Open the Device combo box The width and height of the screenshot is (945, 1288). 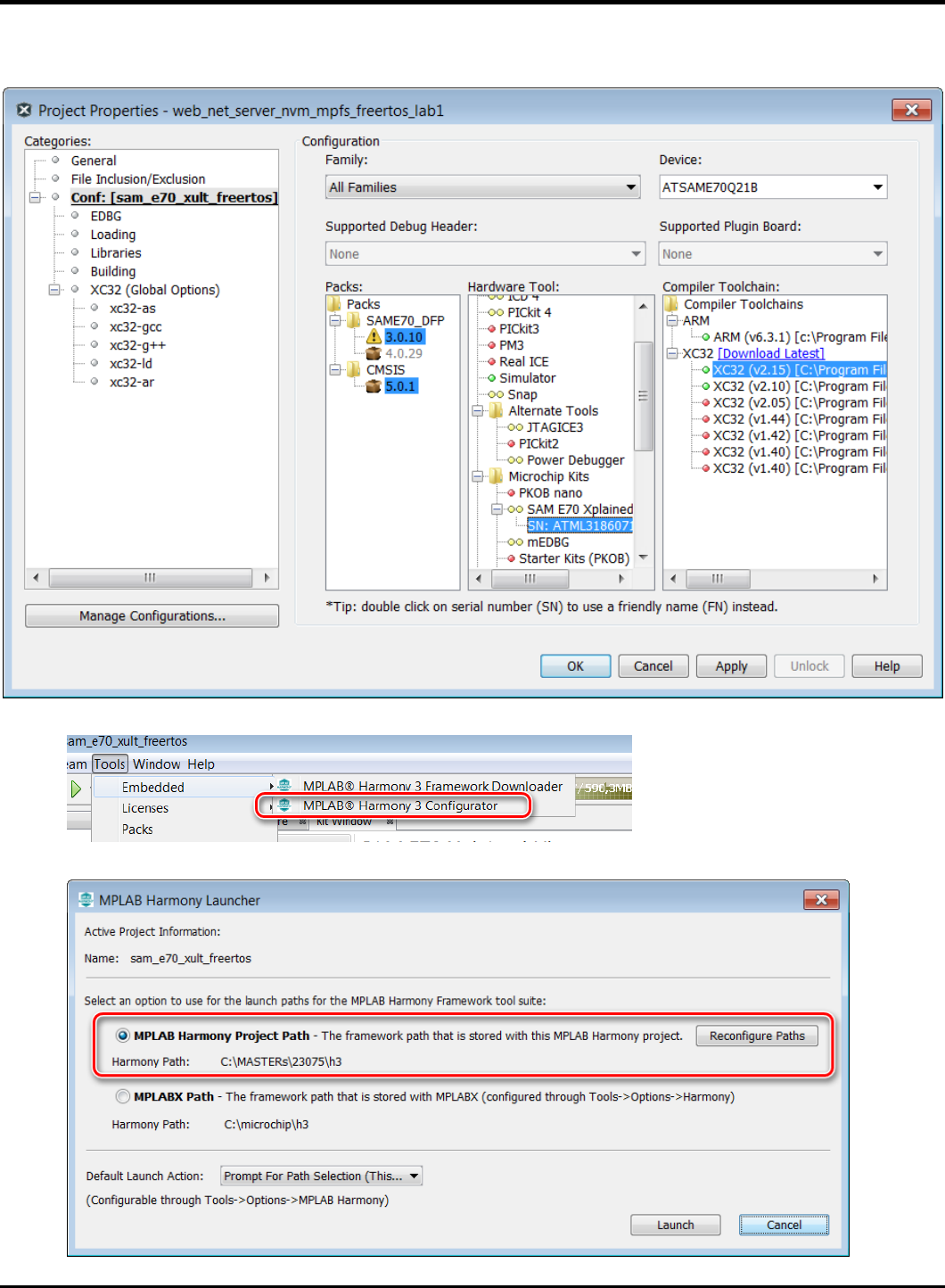point(773,187)
